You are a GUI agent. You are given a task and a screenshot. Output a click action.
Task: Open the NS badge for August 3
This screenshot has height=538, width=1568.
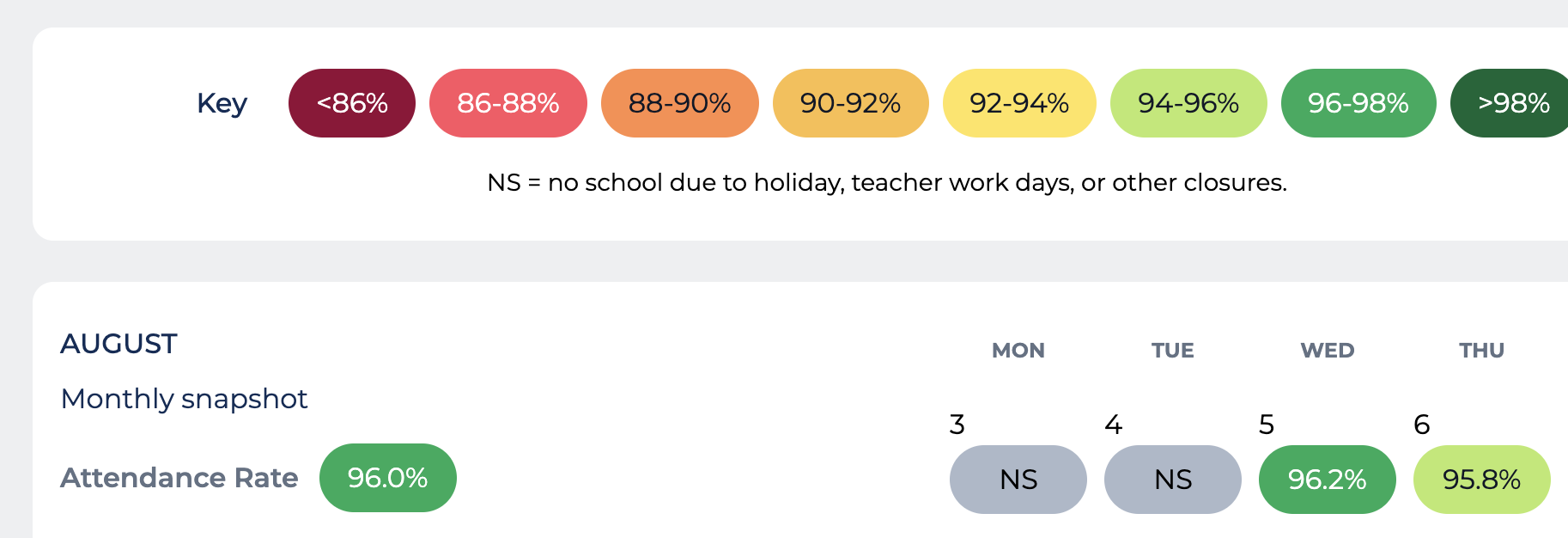coord(1018,480)
